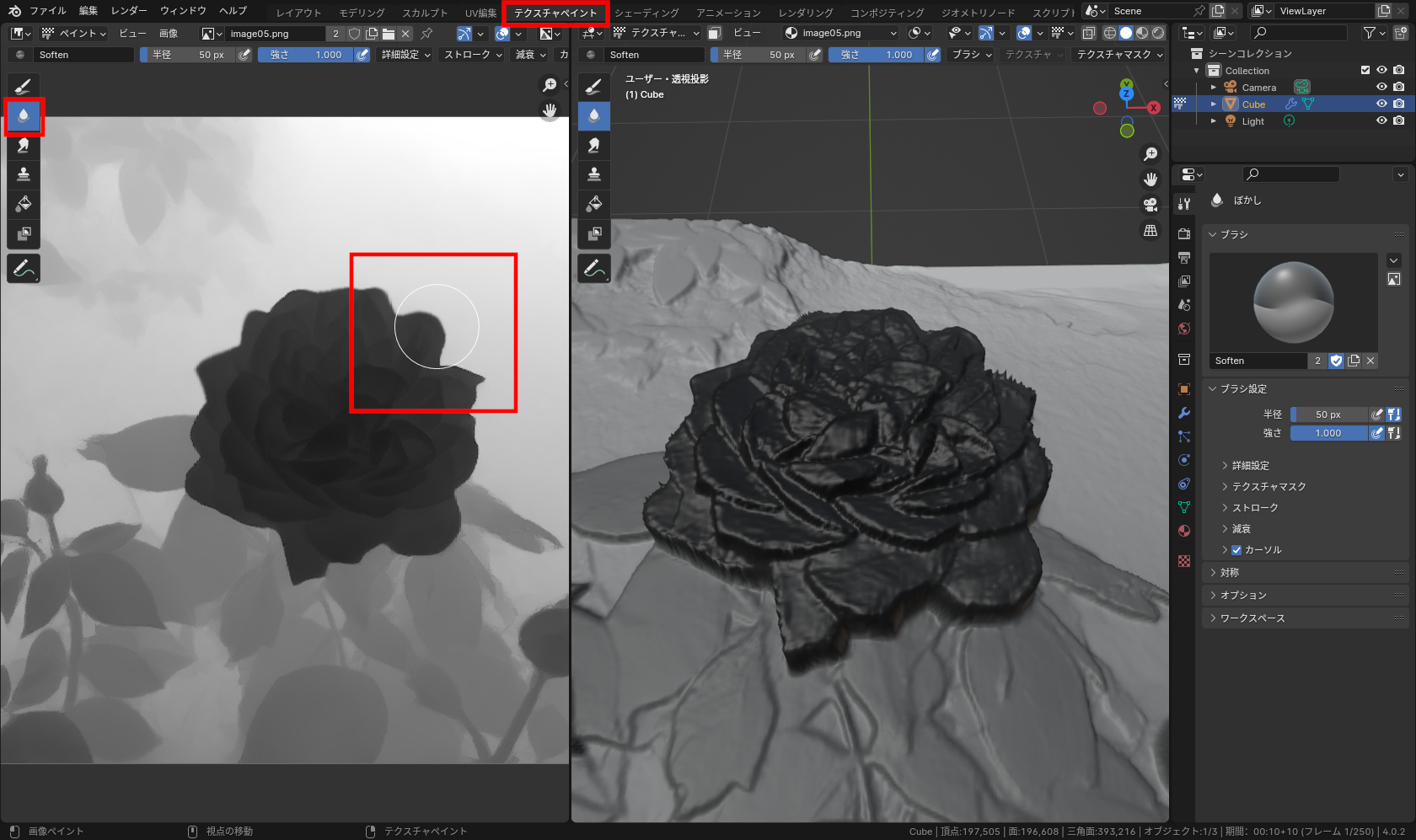Click the ビュー button in image editor header

132,34
